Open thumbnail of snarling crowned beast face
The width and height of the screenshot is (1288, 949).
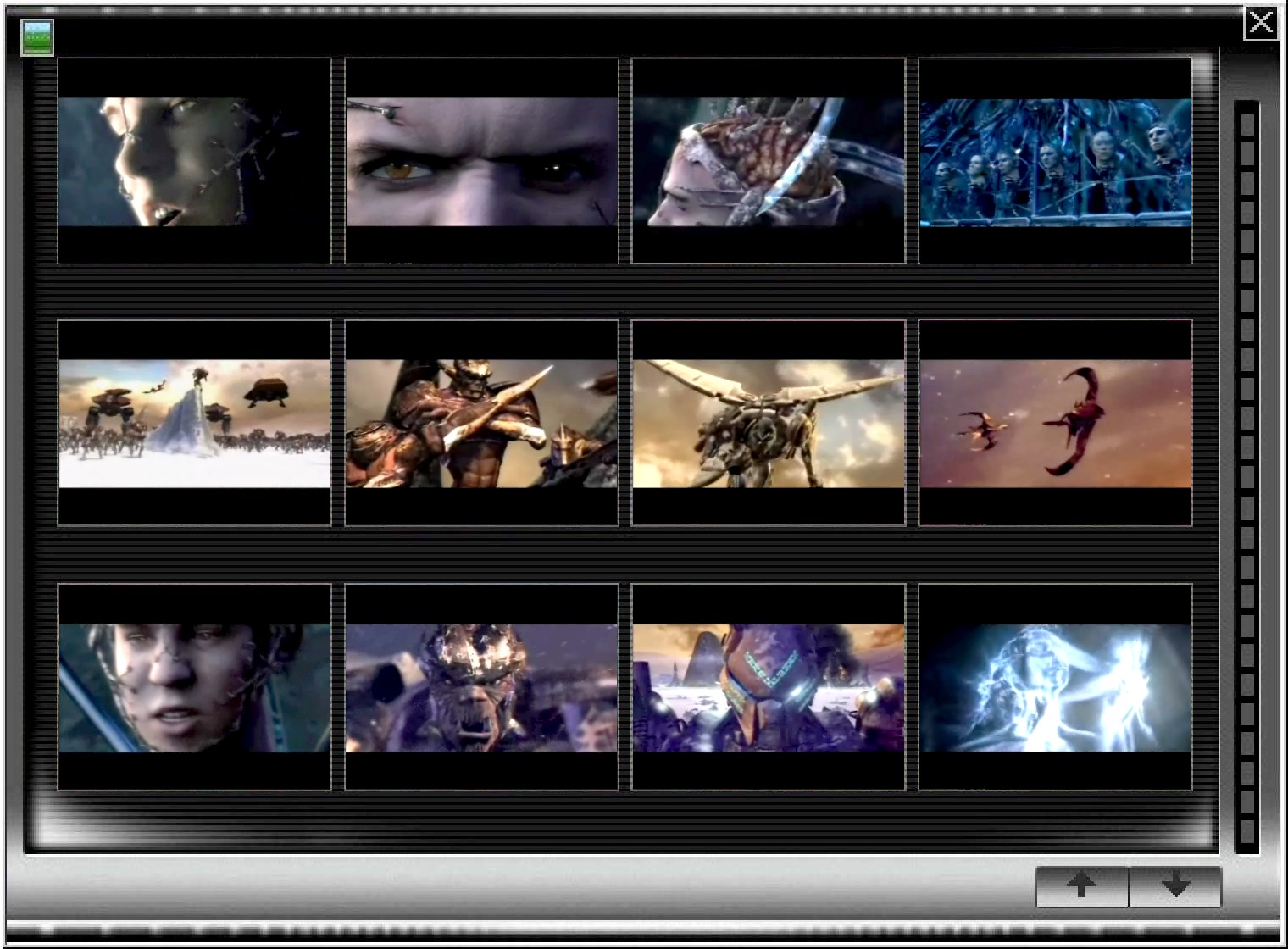tap(481, 687)
